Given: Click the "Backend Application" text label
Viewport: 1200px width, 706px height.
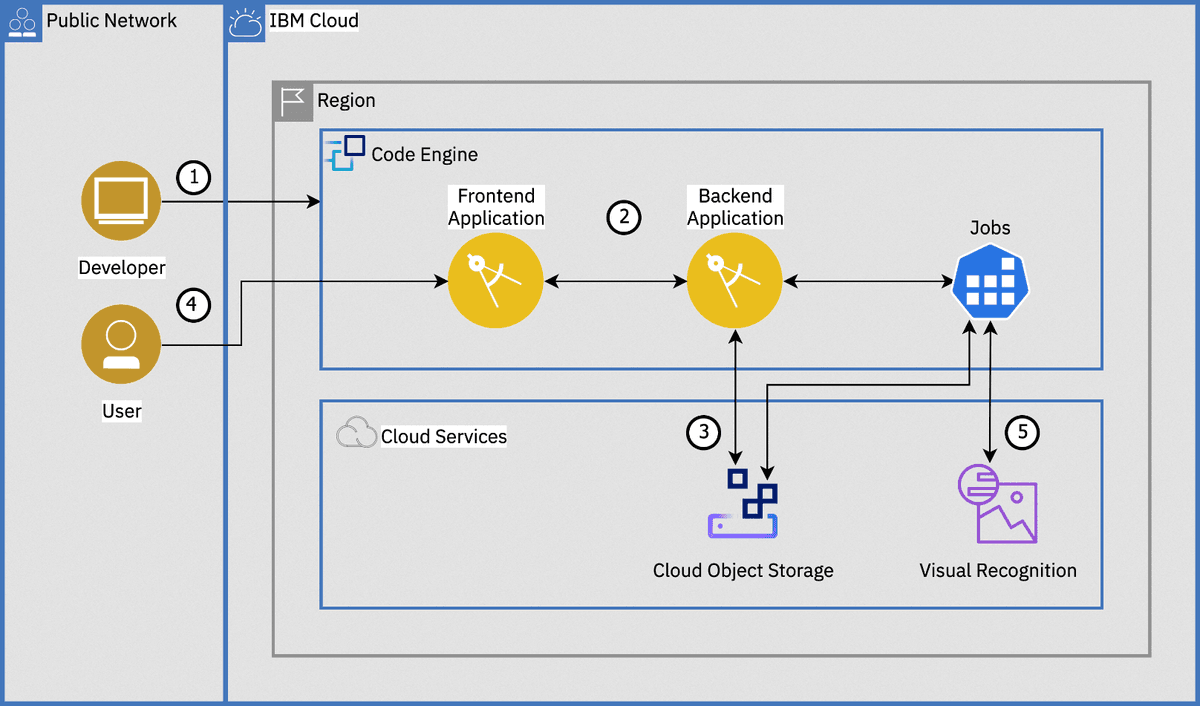Looking at the screenshot, I should pos(735,207).
